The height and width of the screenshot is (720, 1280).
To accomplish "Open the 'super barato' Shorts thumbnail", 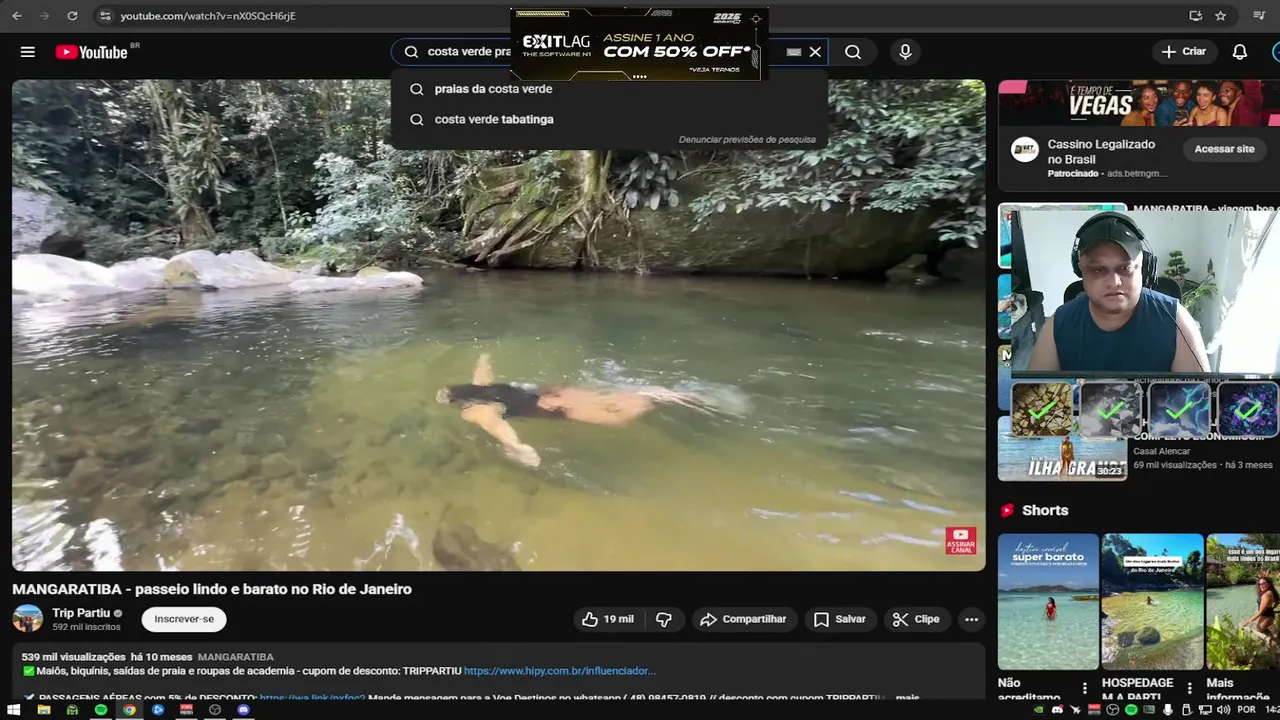I will point(1048,602).
